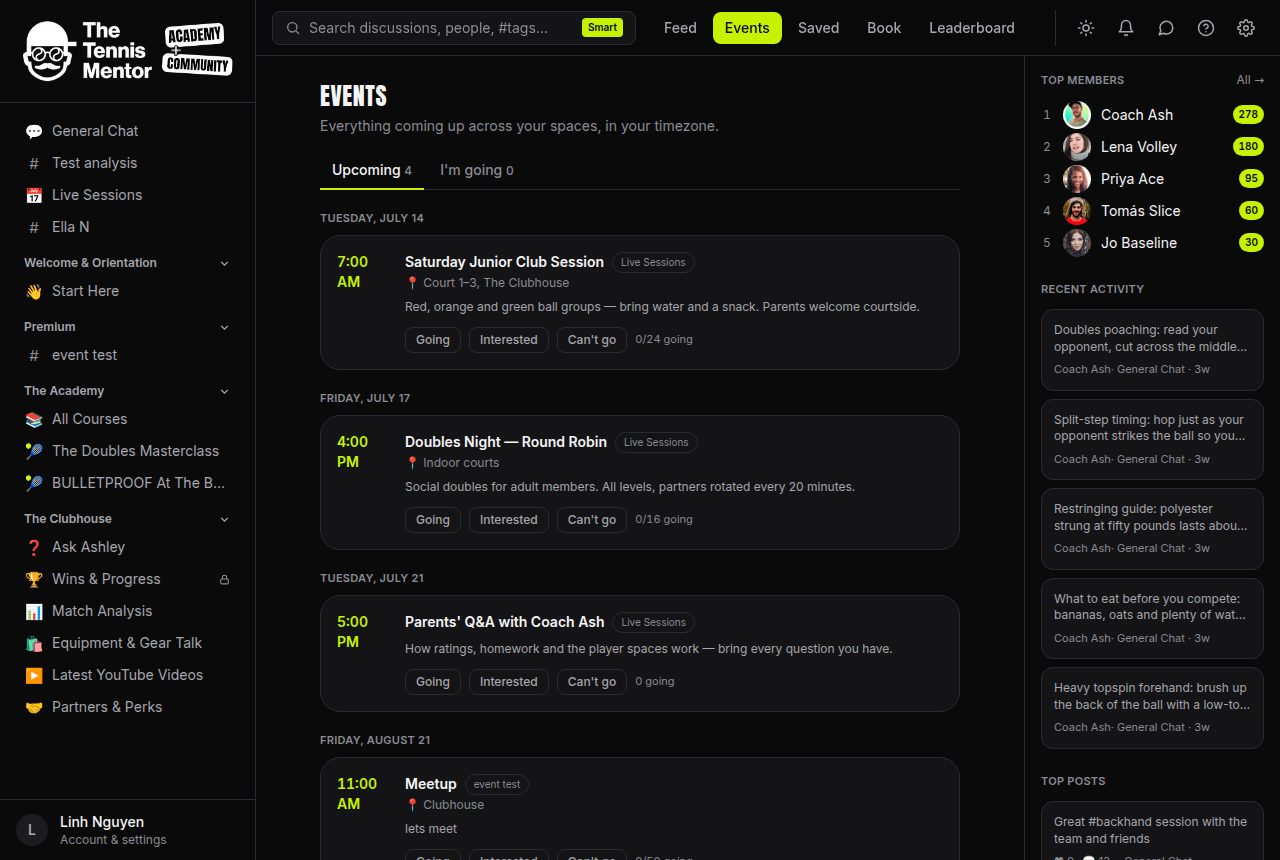The image size is (1280, 860).
Task: Select the Upcoming events tab
Action: (372, 170)
